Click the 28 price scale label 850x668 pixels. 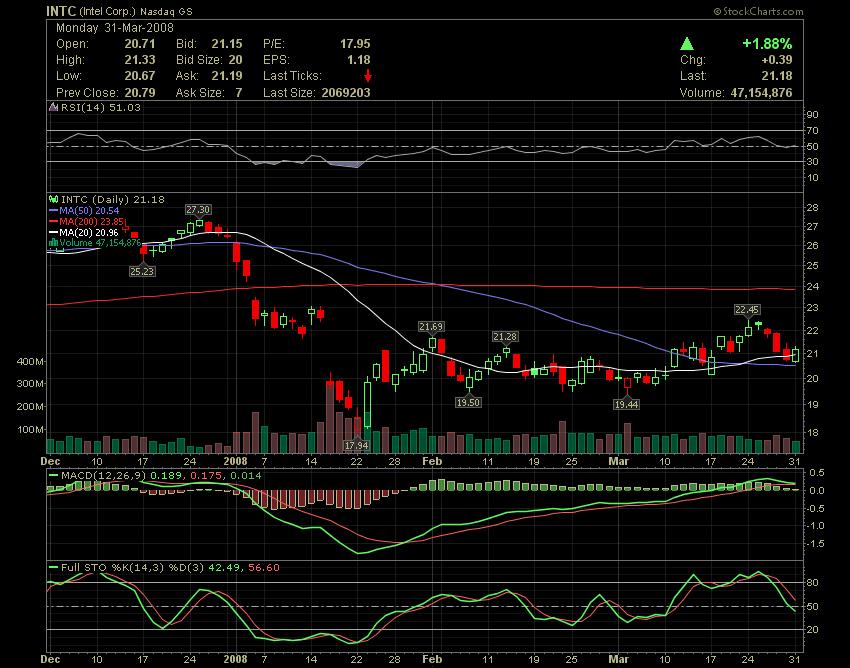pyautogui.click(x=812, y=208)
